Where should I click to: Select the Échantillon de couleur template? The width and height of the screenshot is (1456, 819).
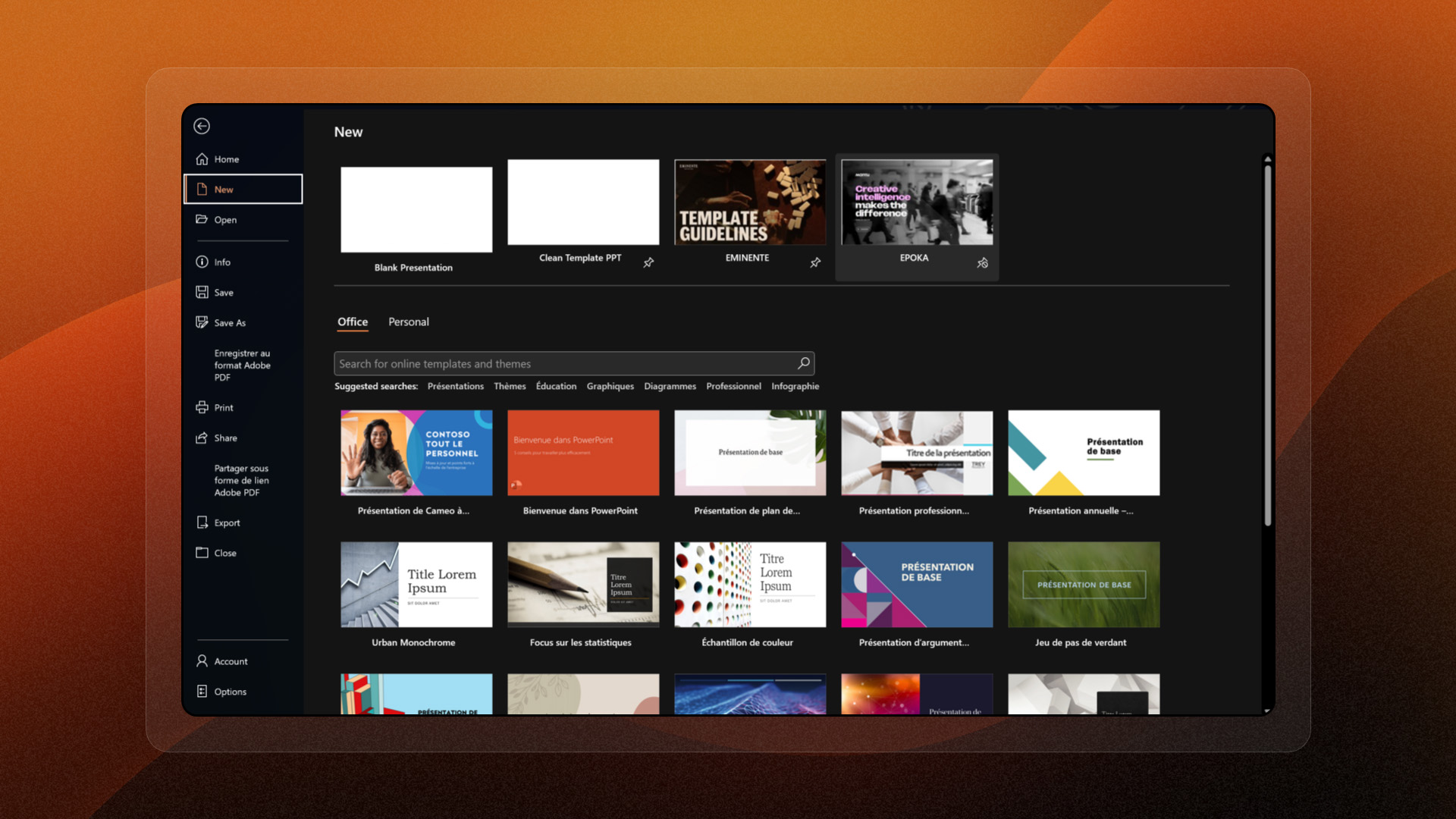750,585
